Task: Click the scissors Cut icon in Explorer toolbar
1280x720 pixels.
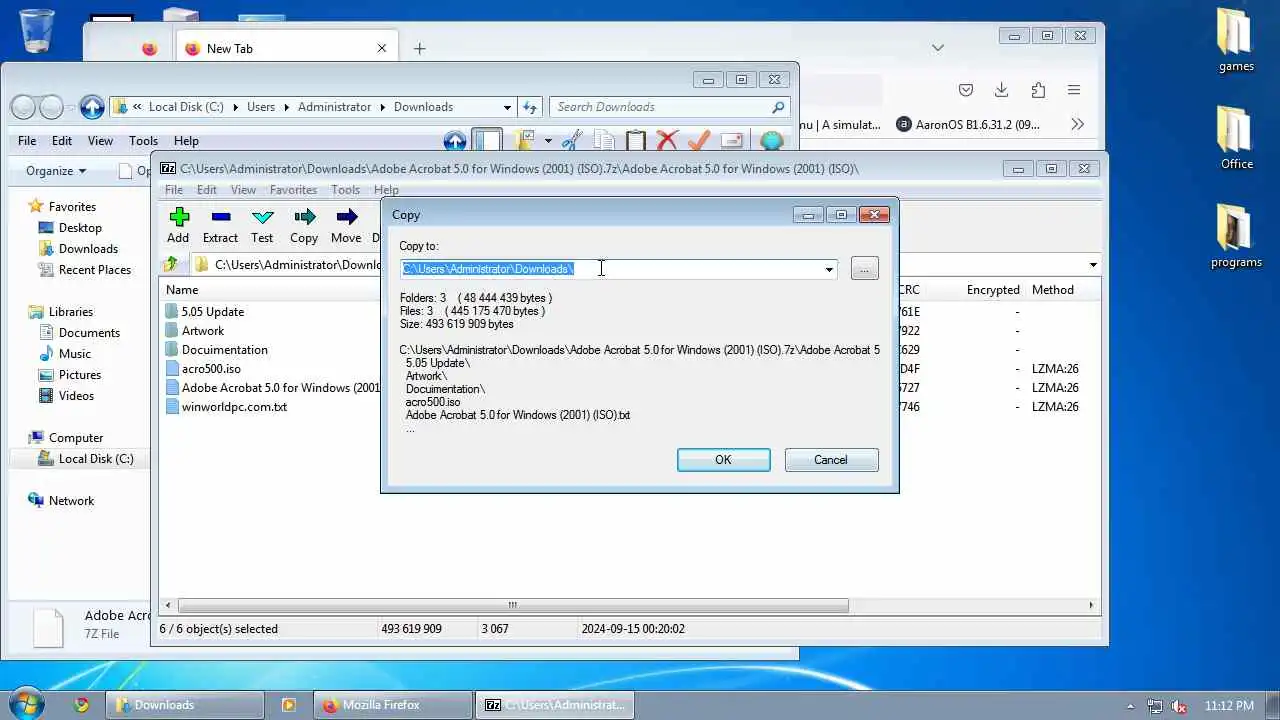Action: [x=573, y=141]
